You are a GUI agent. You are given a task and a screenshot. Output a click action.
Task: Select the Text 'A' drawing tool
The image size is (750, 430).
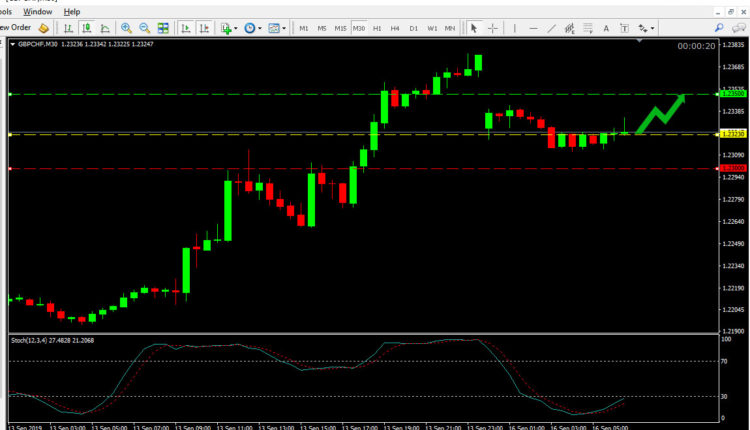[x=606, y=28]
